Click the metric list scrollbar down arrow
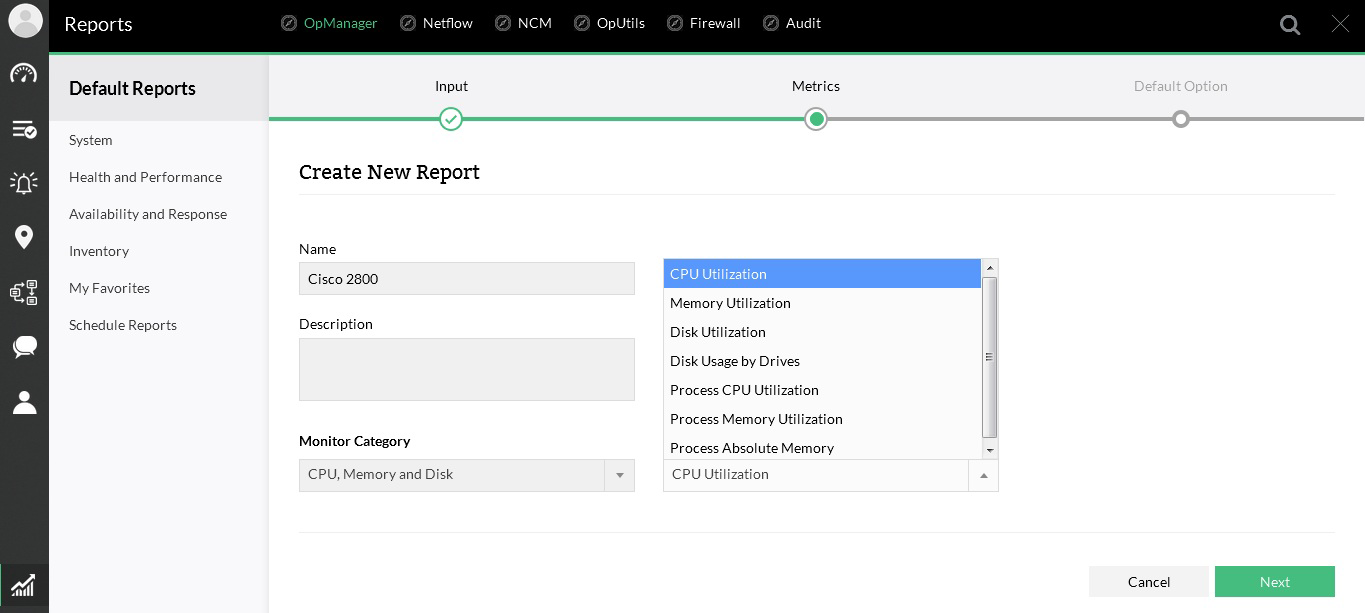 coord(990,451)
